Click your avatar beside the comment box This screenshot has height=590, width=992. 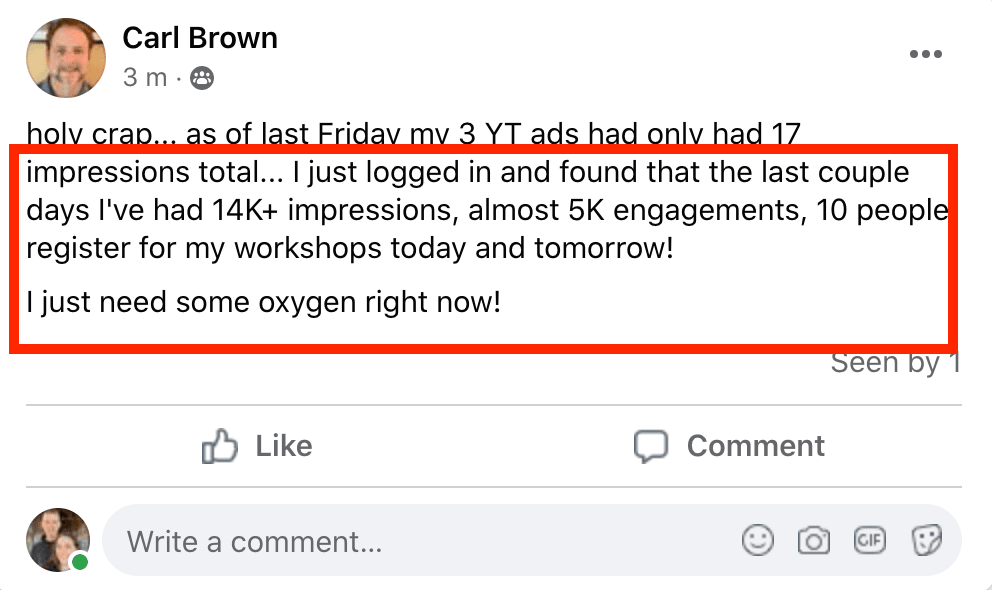(58, 540)
